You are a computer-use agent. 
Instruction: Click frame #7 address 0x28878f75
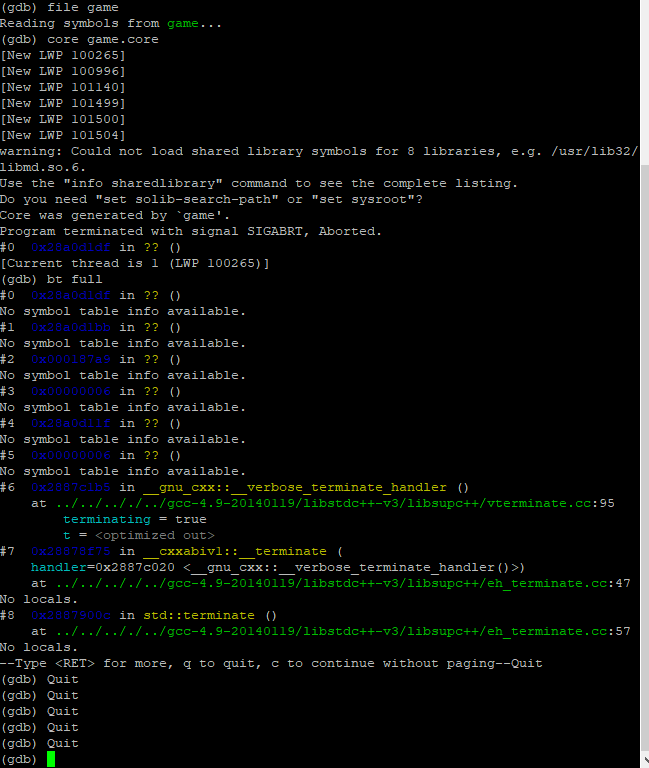(x=71, y=552)
